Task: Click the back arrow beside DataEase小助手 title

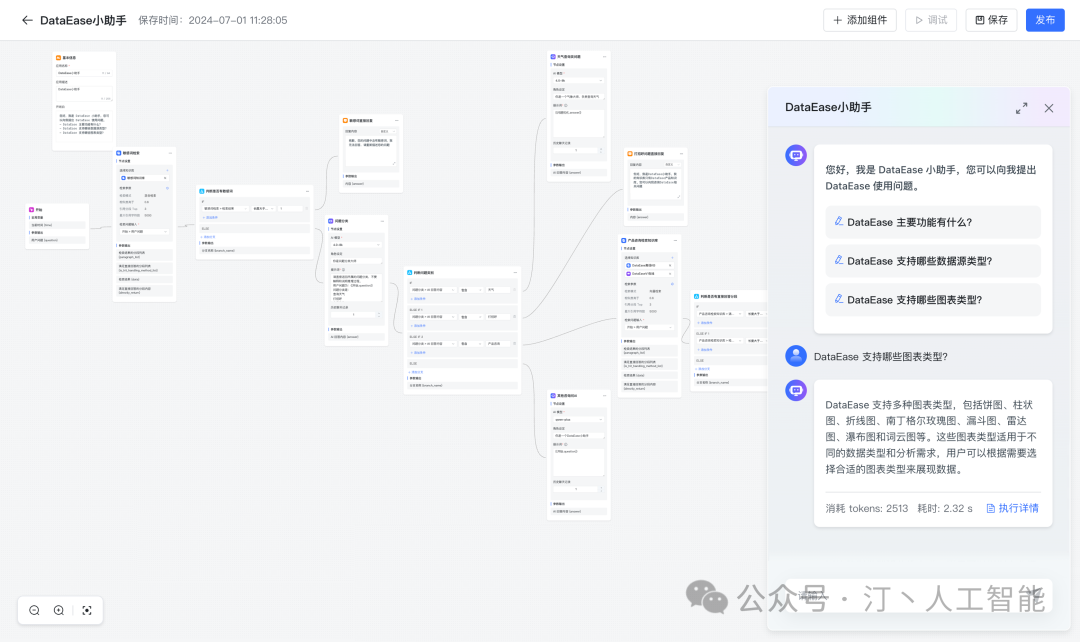Action: pyautogui.click(x=27, y=19)
